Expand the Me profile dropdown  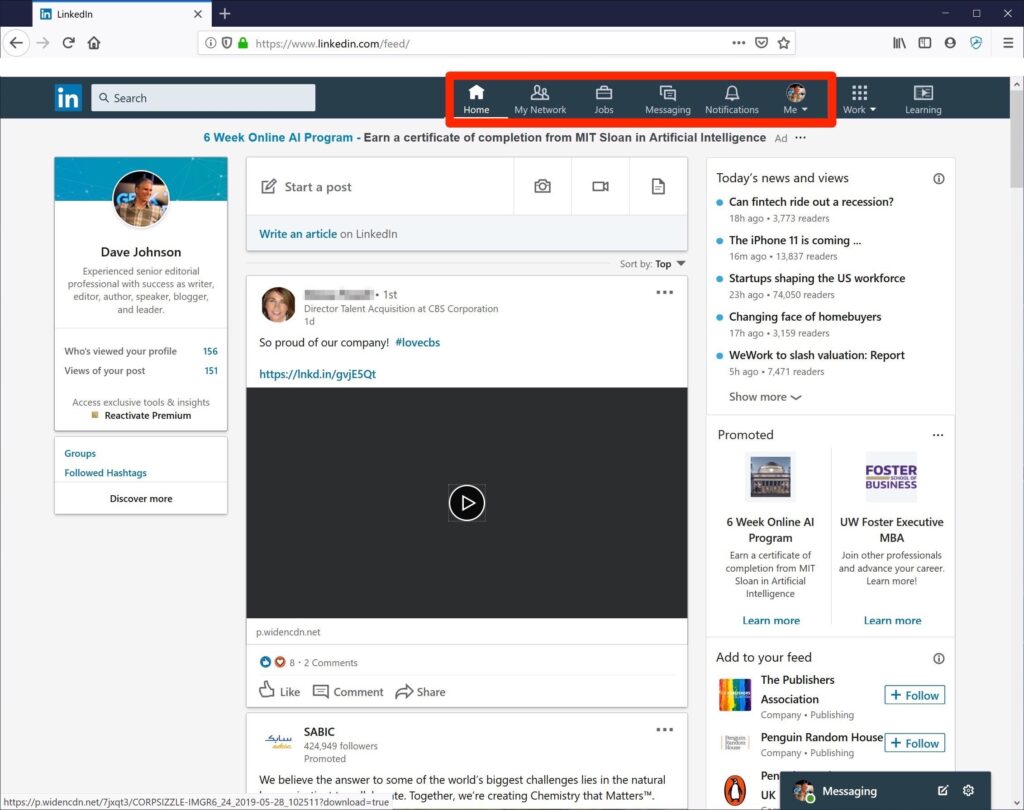tap(795, 99)
